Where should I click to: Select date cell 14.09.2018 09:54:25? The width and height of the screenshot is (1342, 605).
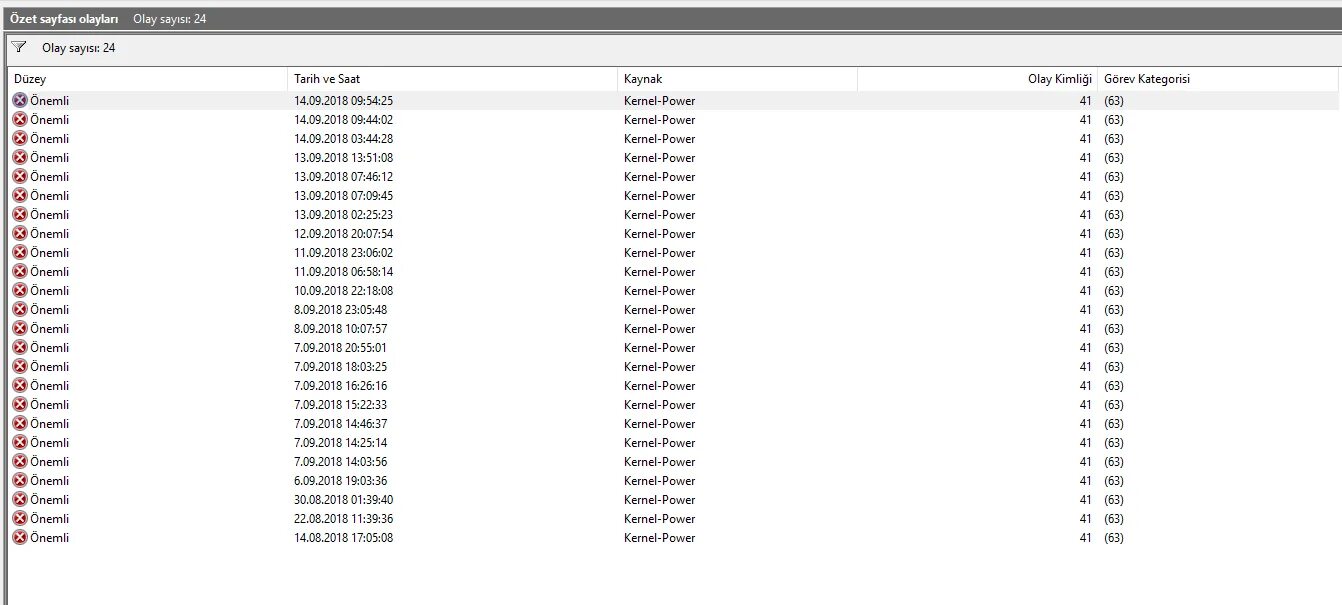(x=343, y=100)
